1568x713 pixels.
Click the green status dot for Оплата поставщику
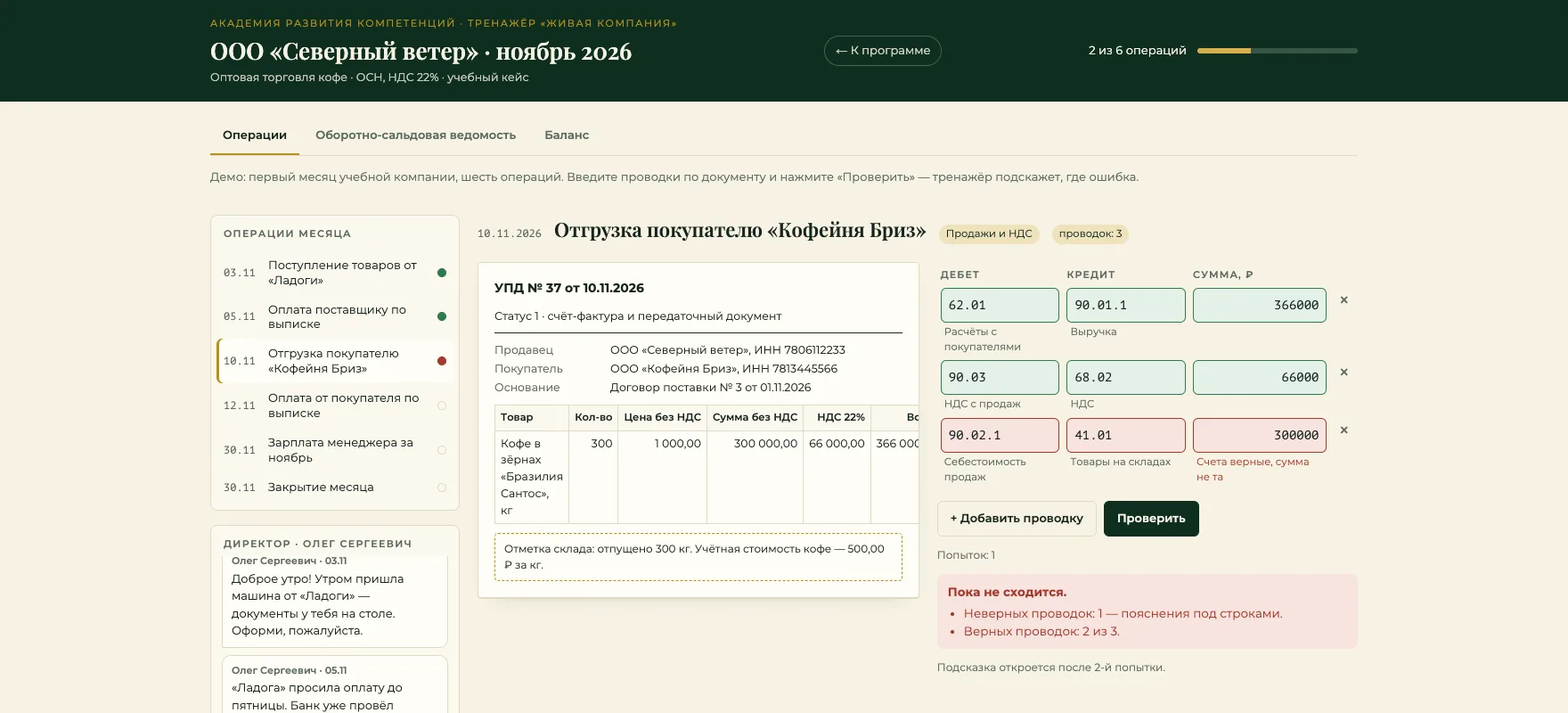tap(442, 316)
